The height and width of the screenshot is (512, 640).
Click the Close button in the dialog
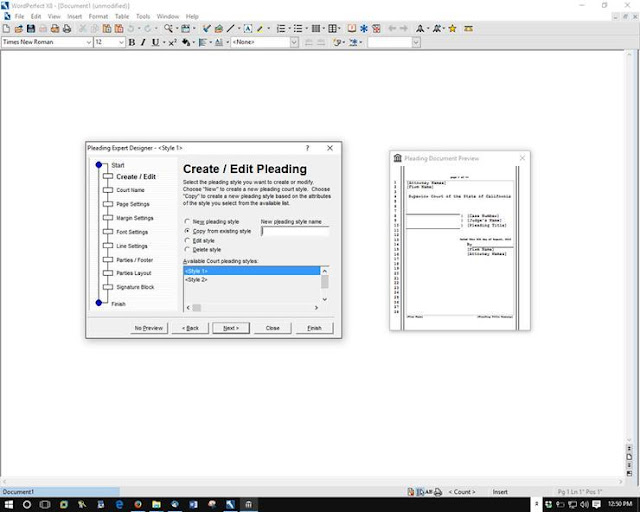[x=273, y=328]
